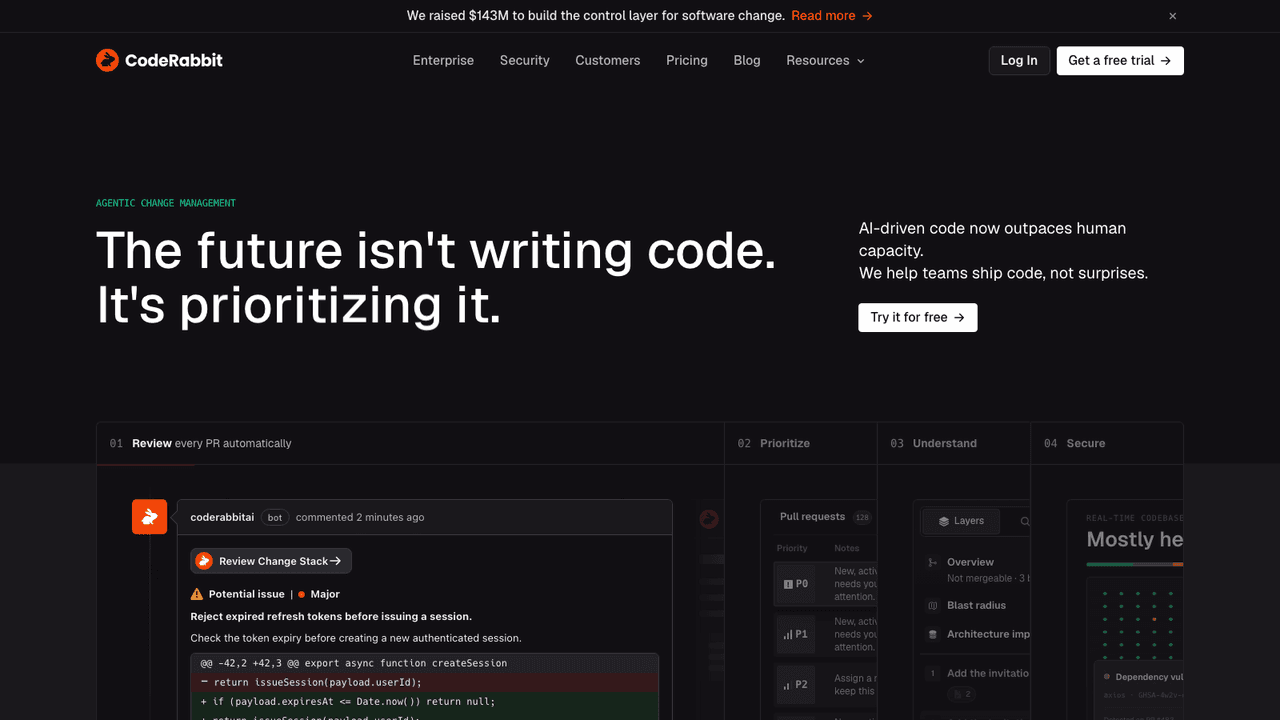
Task: Click the AGENTIC CHANGE MANAGEMENT label
Action: click(x=166, y=203)
